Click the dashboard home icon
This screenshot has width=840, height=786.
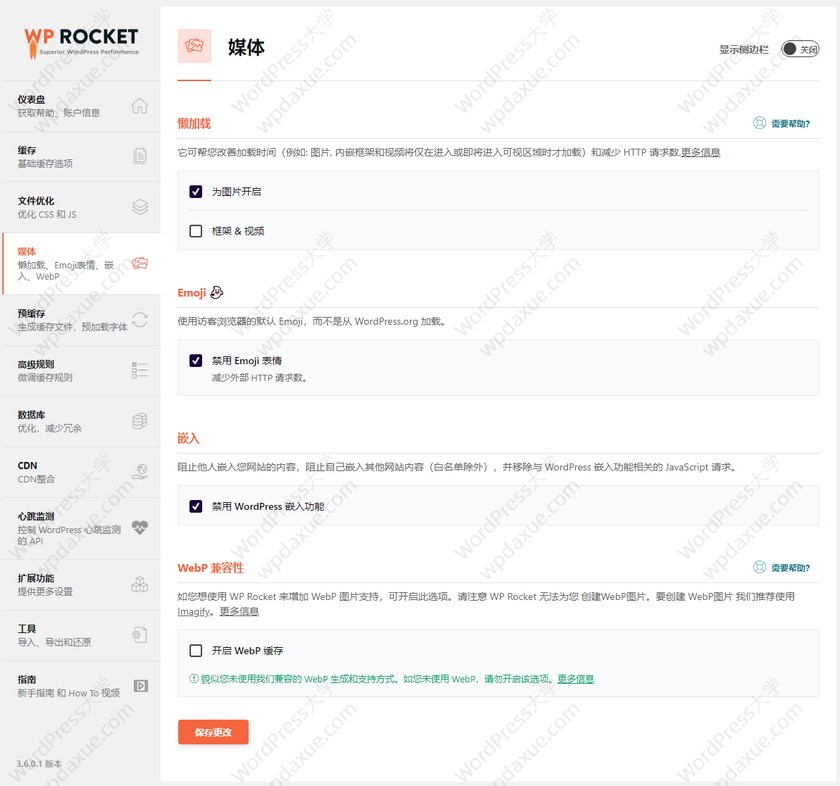pos(140,106)
